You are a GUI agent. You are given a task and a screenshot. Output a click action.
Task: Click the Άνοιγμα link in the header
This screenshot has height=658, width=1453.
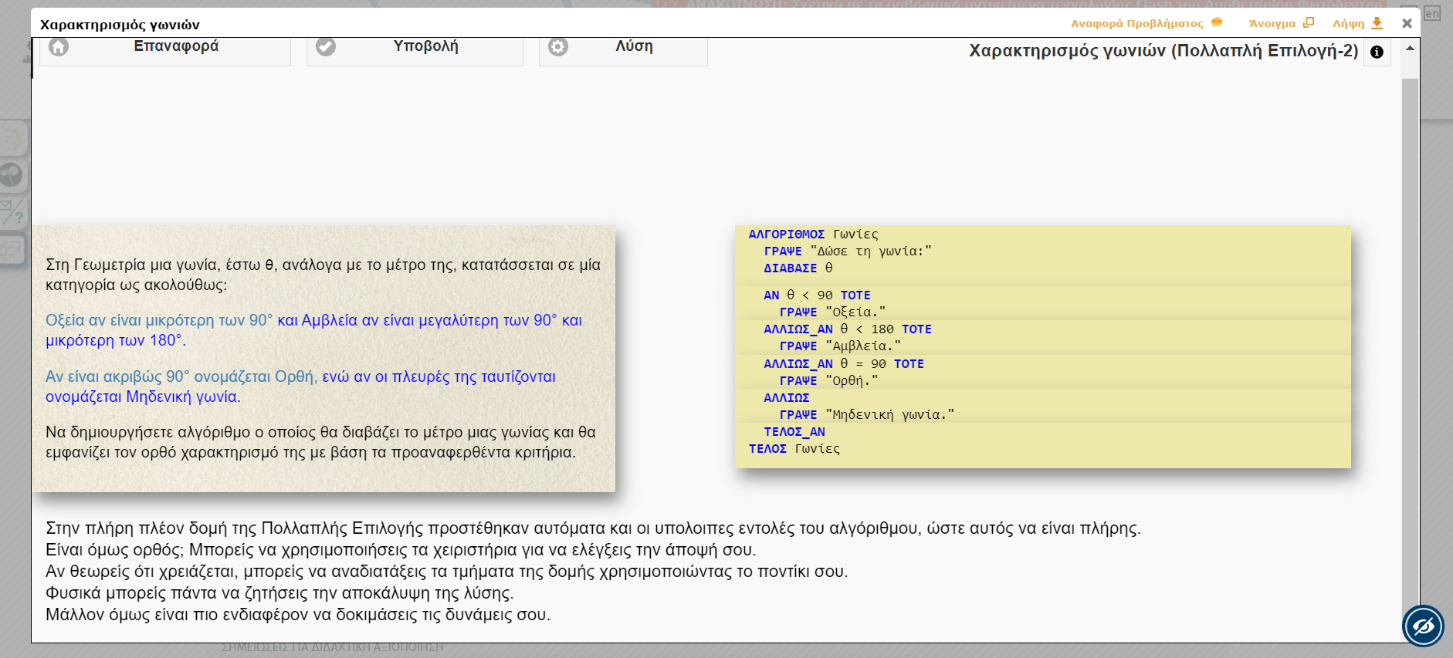click(x=1272, y=23)
